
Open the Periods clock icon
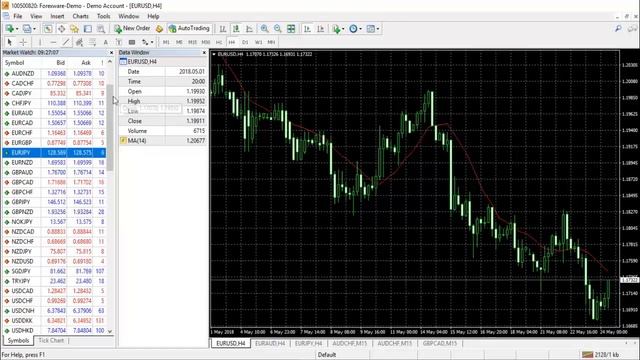pyautogui.click(x=353, y=29)
